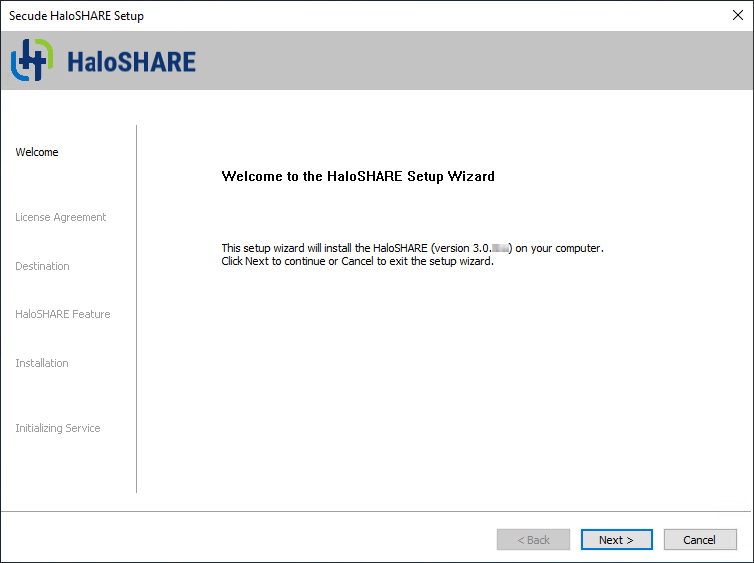754x563 pixels.
Task: Click the disabled Back button
Action: [x=533, y=540]
